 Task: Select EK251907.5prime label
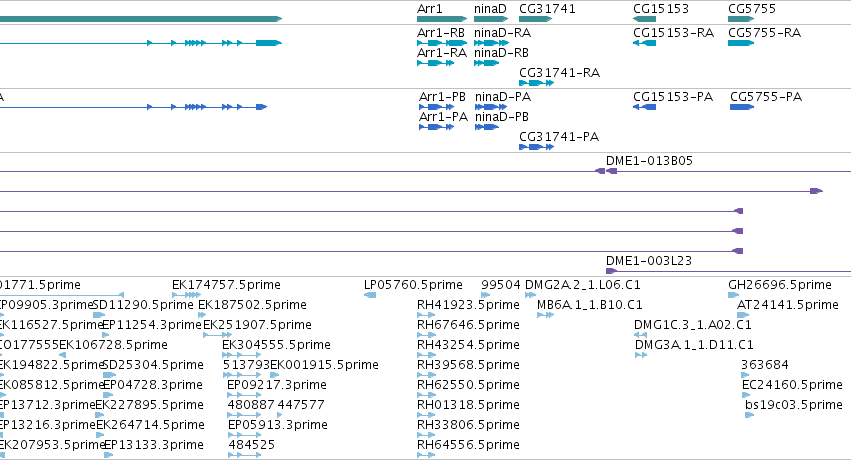257,325
